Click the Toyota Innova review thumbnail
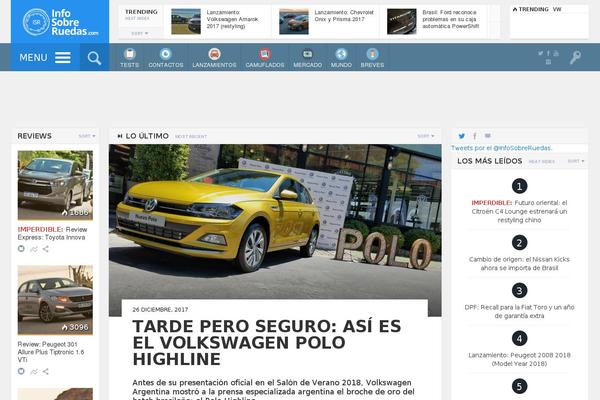 55,185
